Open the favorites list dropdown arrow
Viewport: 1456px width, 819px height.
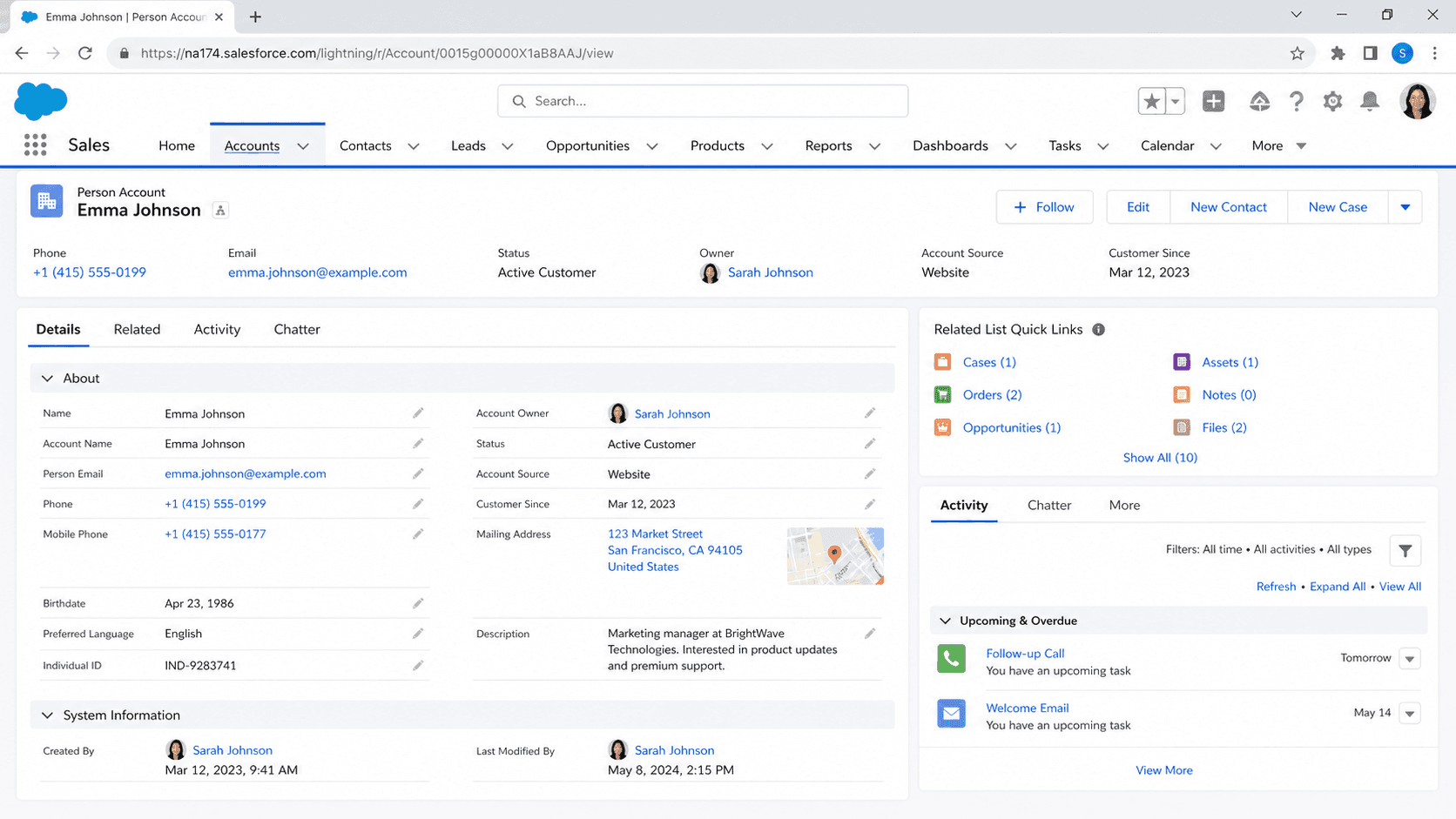tap(1175, 101)
